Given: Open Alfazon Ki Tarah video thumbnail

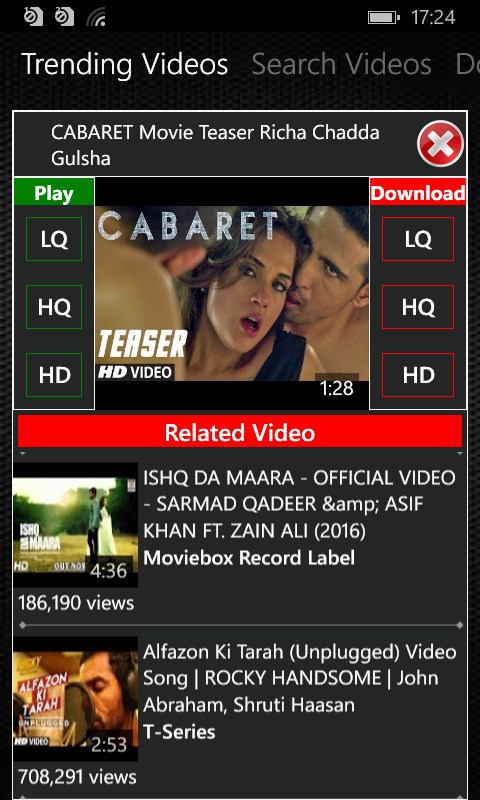Looking at the screenshot, I should [x=75, y=699].
